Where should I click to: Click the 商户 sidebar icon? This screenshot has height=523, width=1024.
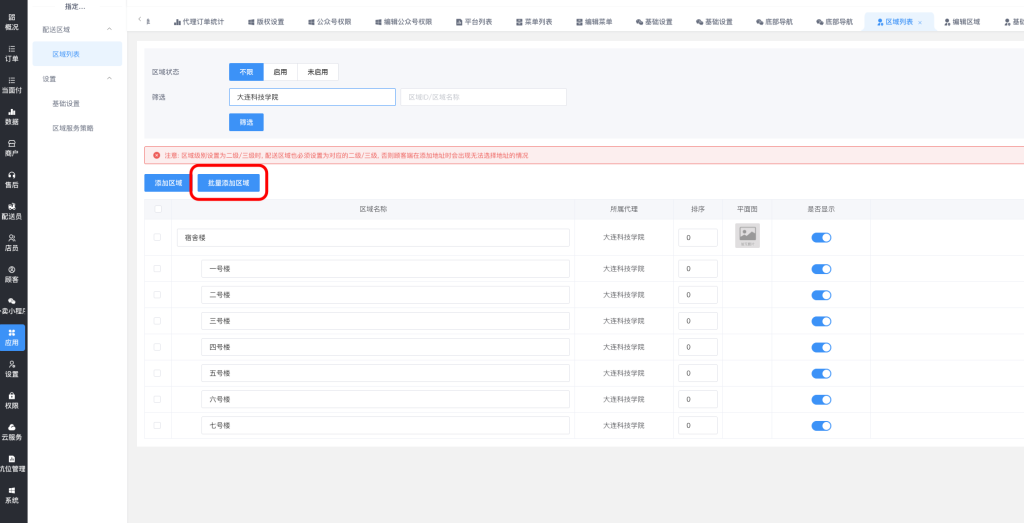(12, 148)
